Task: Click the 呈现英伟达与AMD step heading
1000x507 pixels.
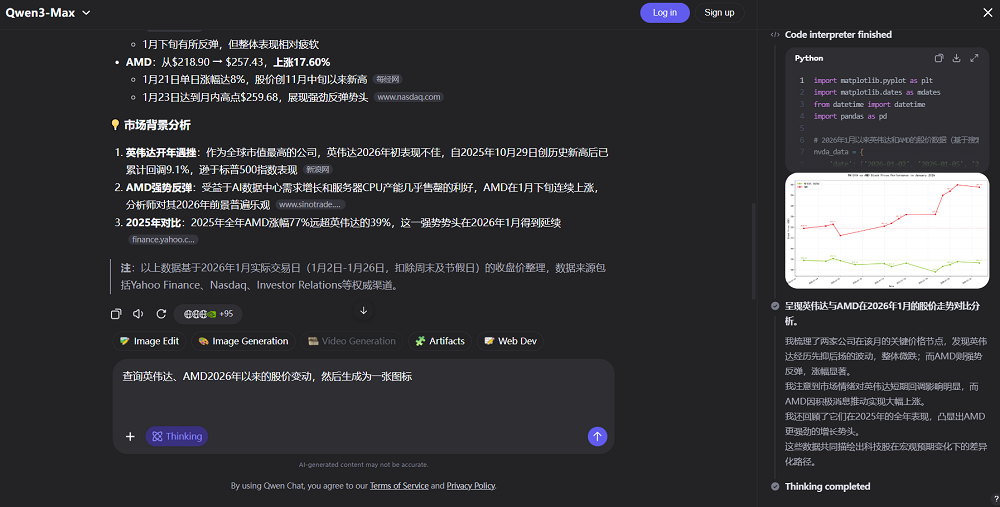Action: coord(882,313)
